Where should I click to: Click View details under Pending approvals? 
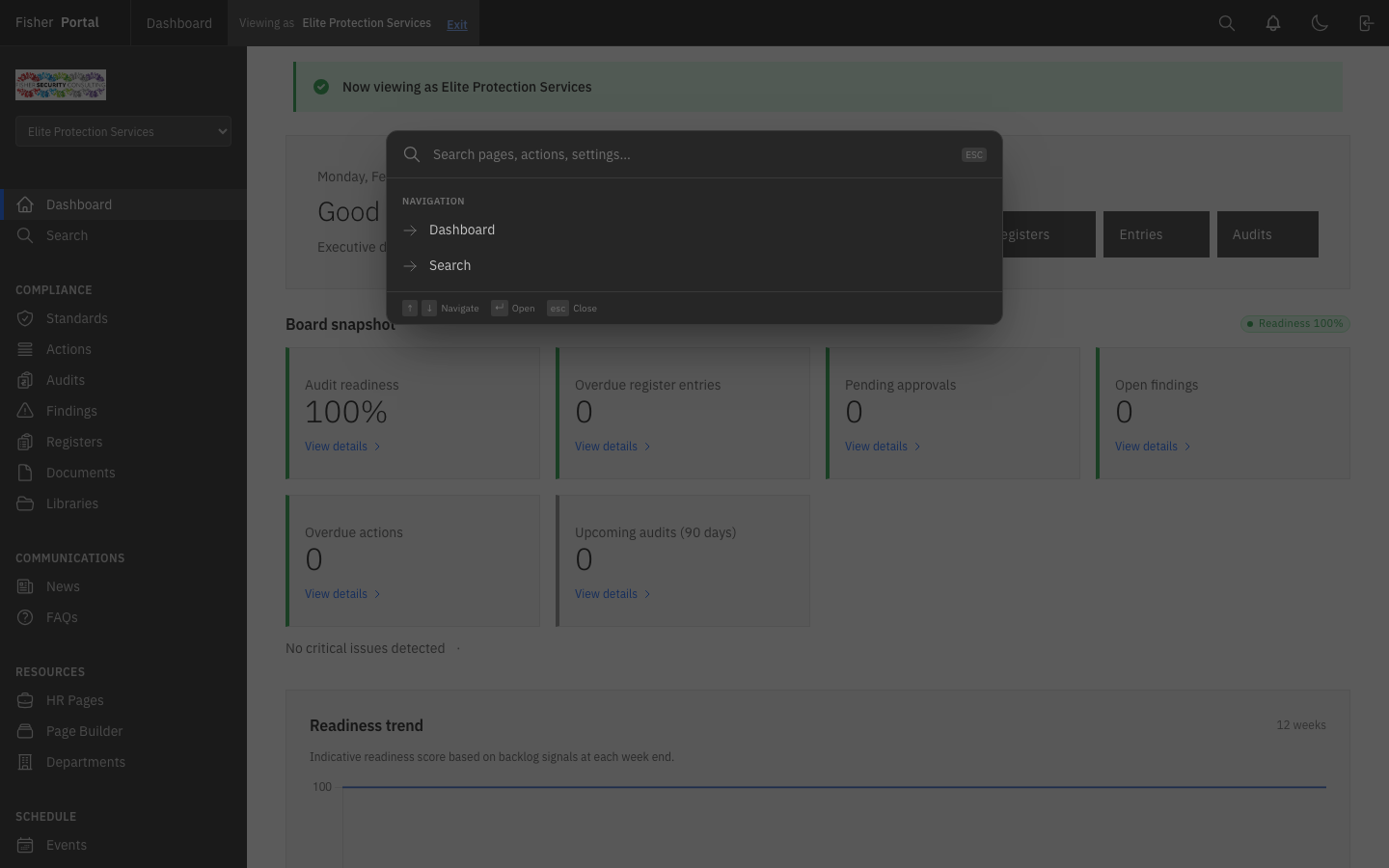tap(883, 447)
